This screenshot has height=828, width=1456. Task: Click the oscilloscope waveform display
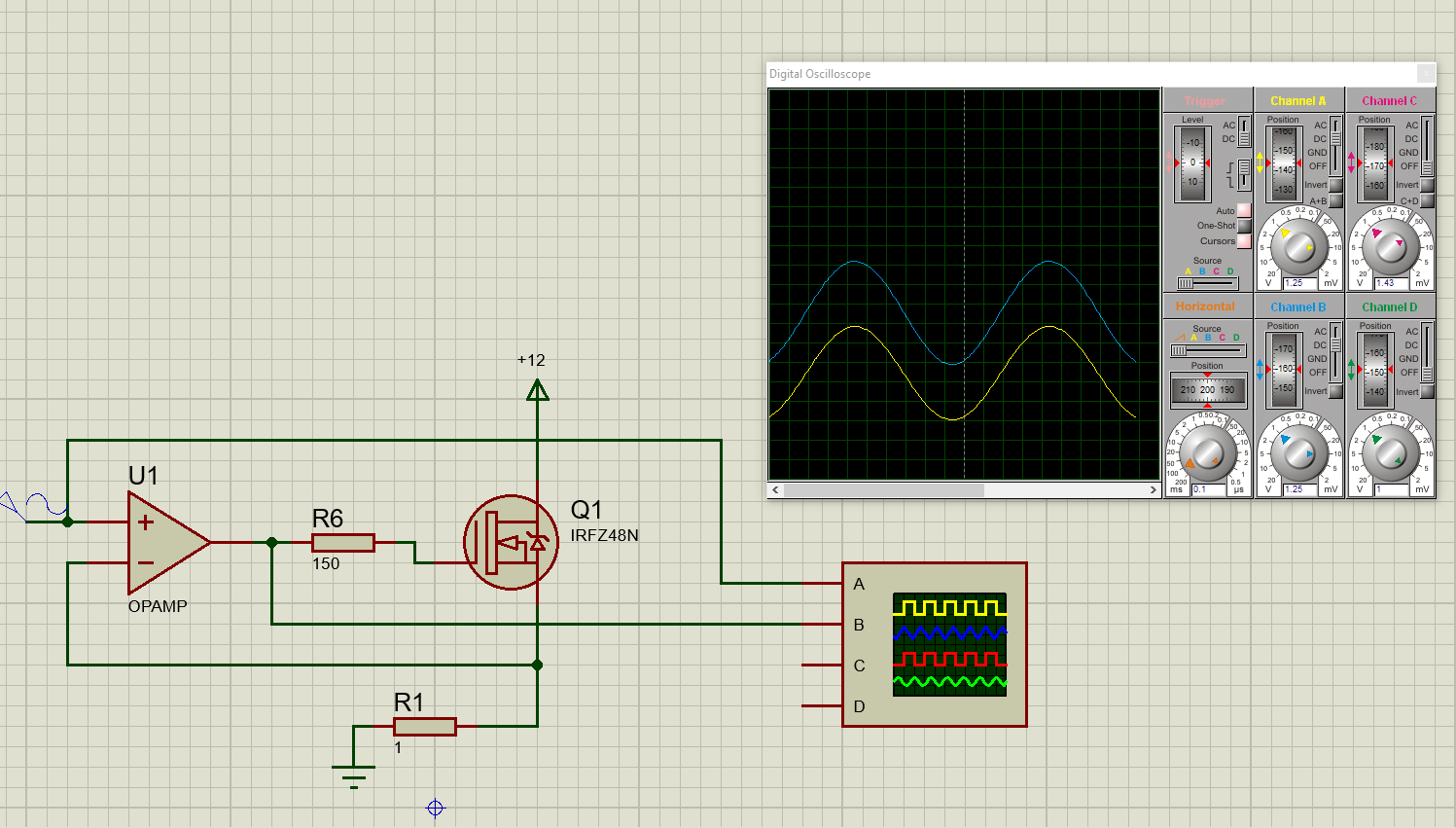964,284
